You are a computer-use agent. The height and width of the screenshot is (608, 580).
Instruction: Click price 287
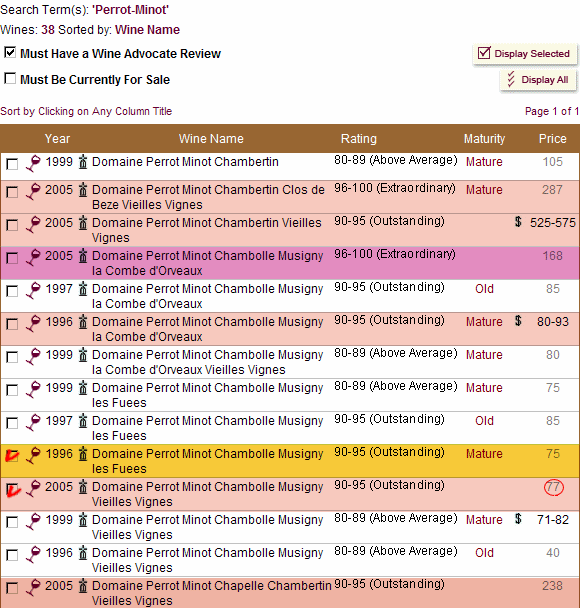(552, 190)
